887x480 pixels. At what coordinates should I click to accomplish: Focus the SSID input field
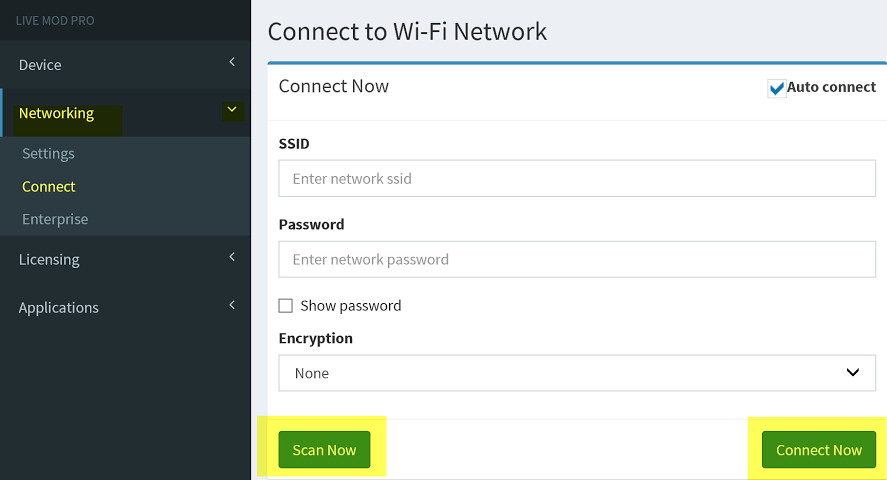(577, 179)
